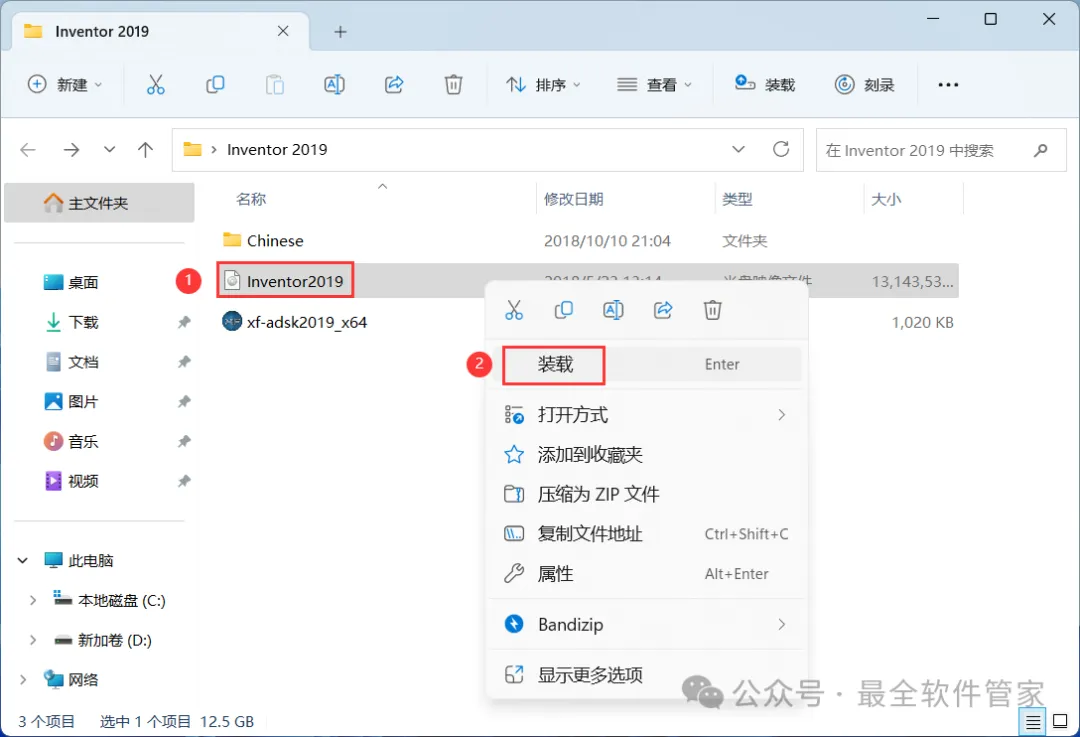Go forward with the right arrow
Screen dimensions: 1080x737
72,149
